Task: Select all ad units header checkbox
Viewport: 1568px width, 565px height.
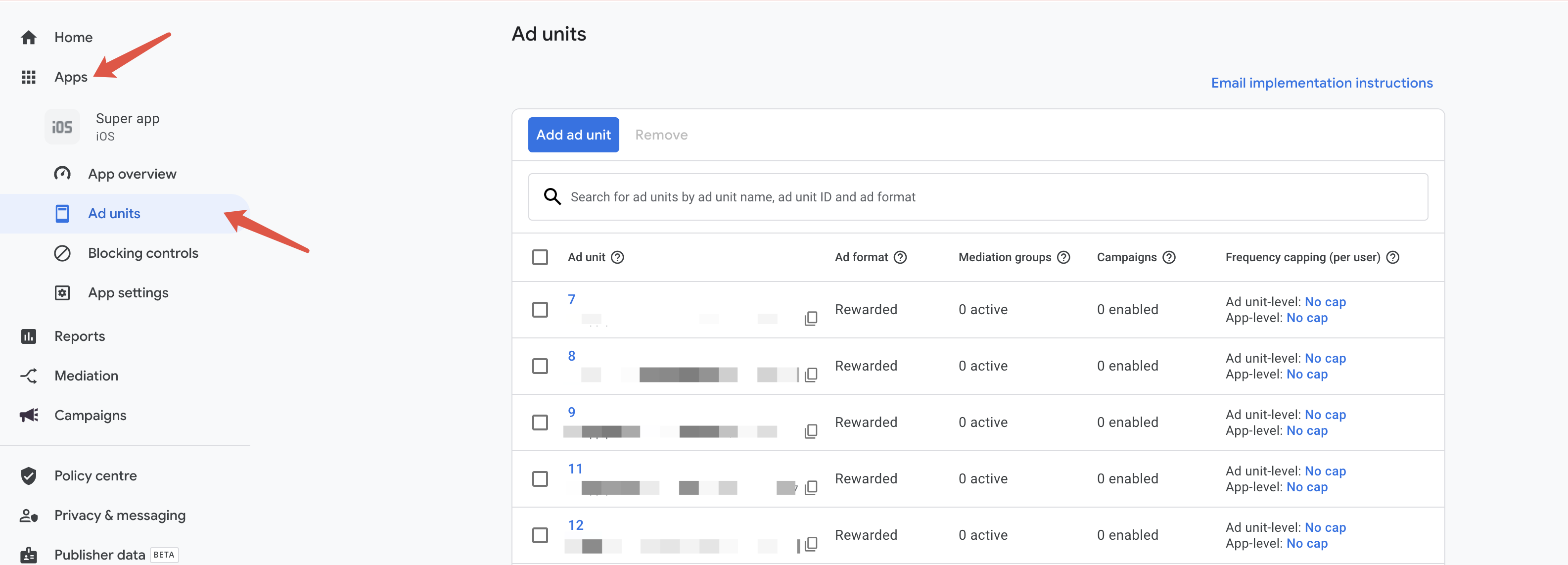Action: coord(539,258)
